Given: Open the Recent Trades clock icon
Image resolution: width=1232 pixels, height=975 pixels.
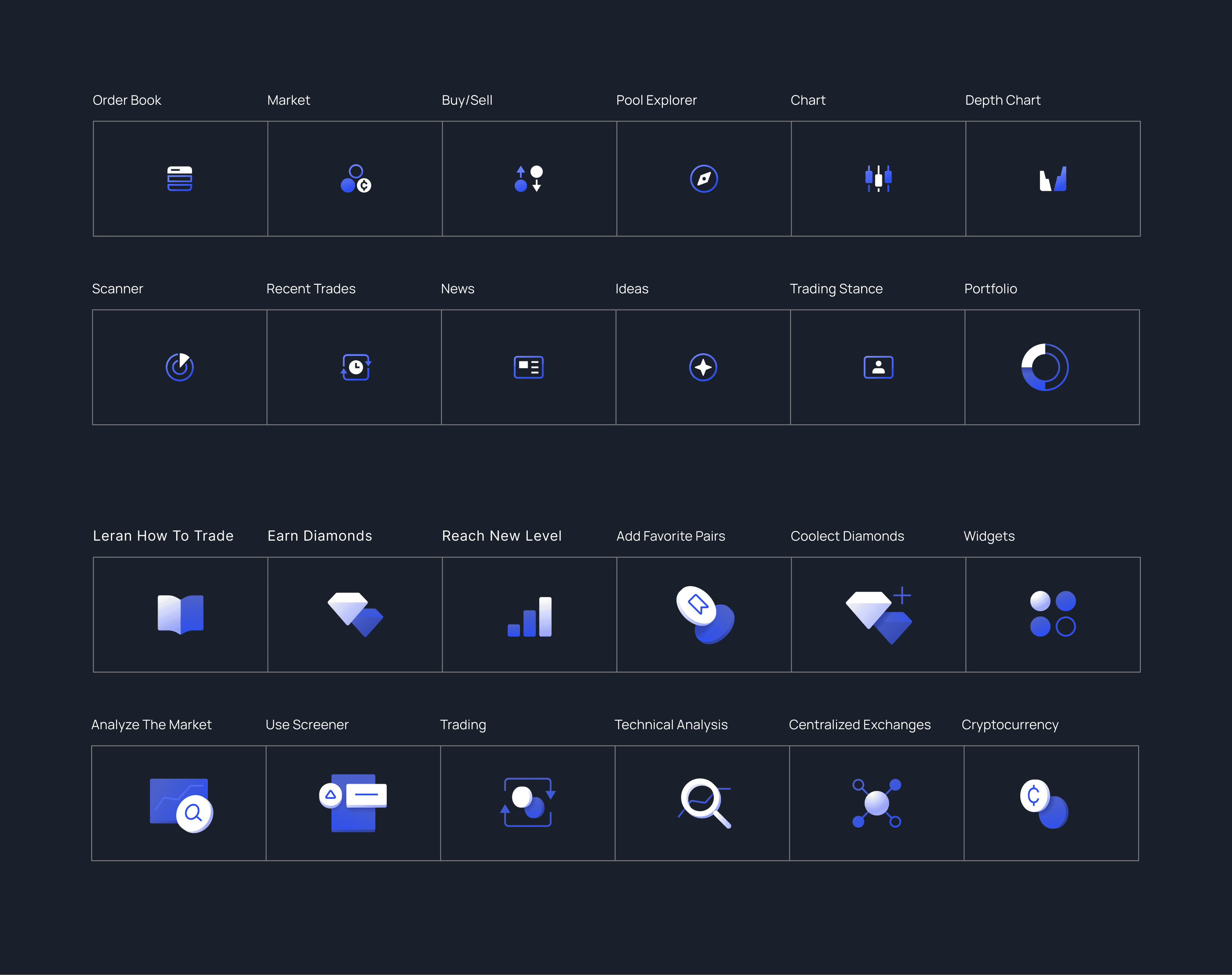Looking at the screenshot, I should point(355,367).
